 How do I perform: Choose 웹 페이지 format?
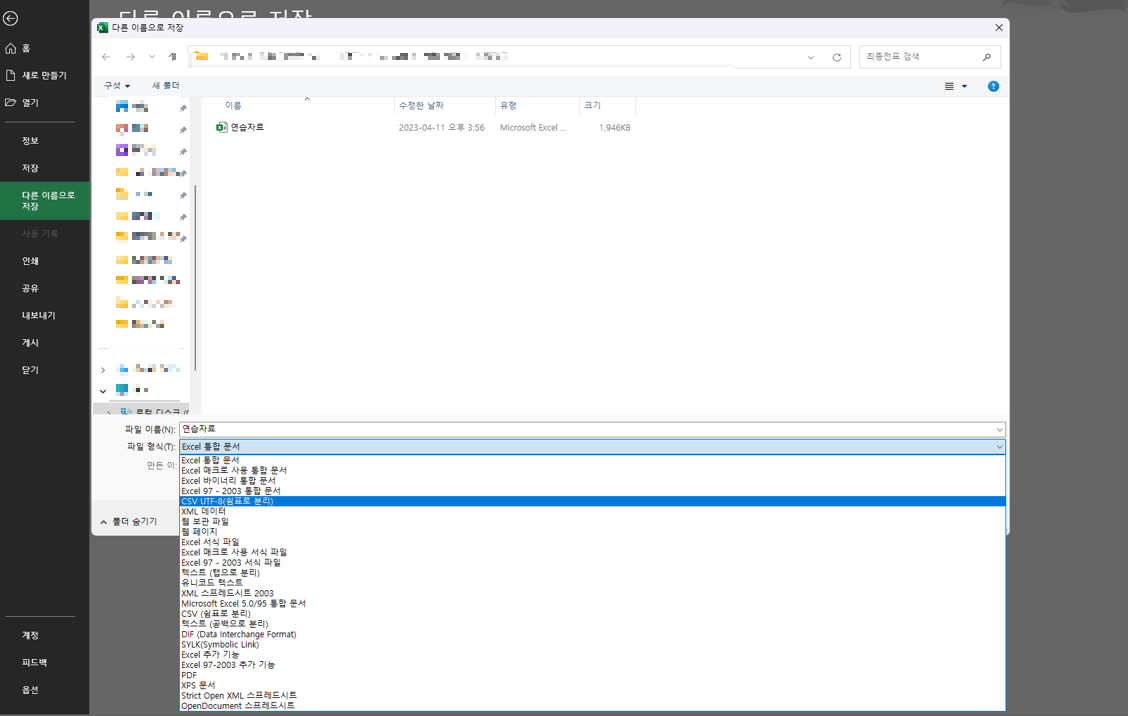[x=592, y=532]
